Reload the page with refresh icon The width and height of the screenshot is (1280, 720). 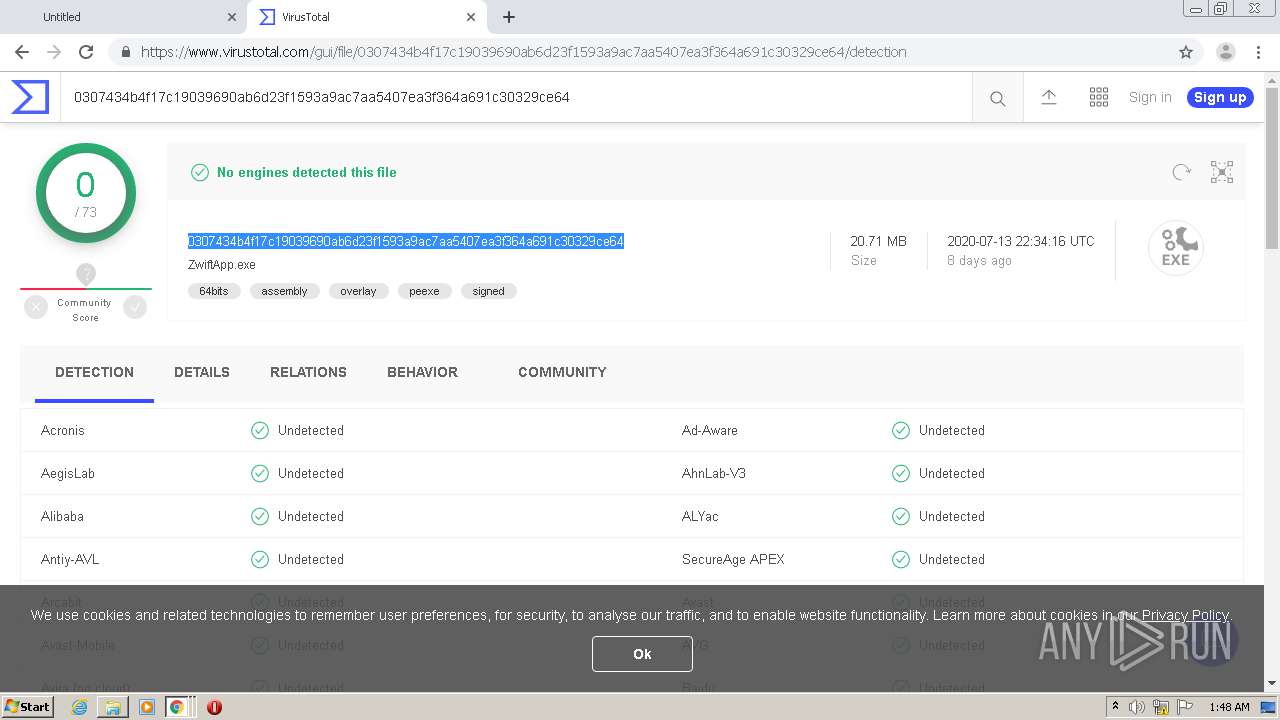86,52
